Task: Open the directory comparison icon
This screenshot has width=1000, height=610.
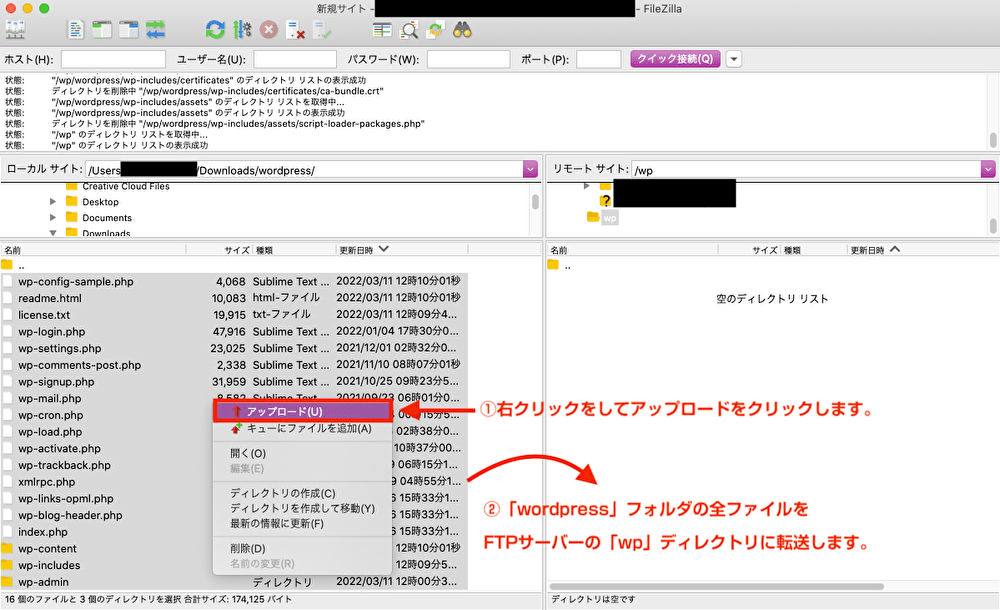Action: point(409,30)
